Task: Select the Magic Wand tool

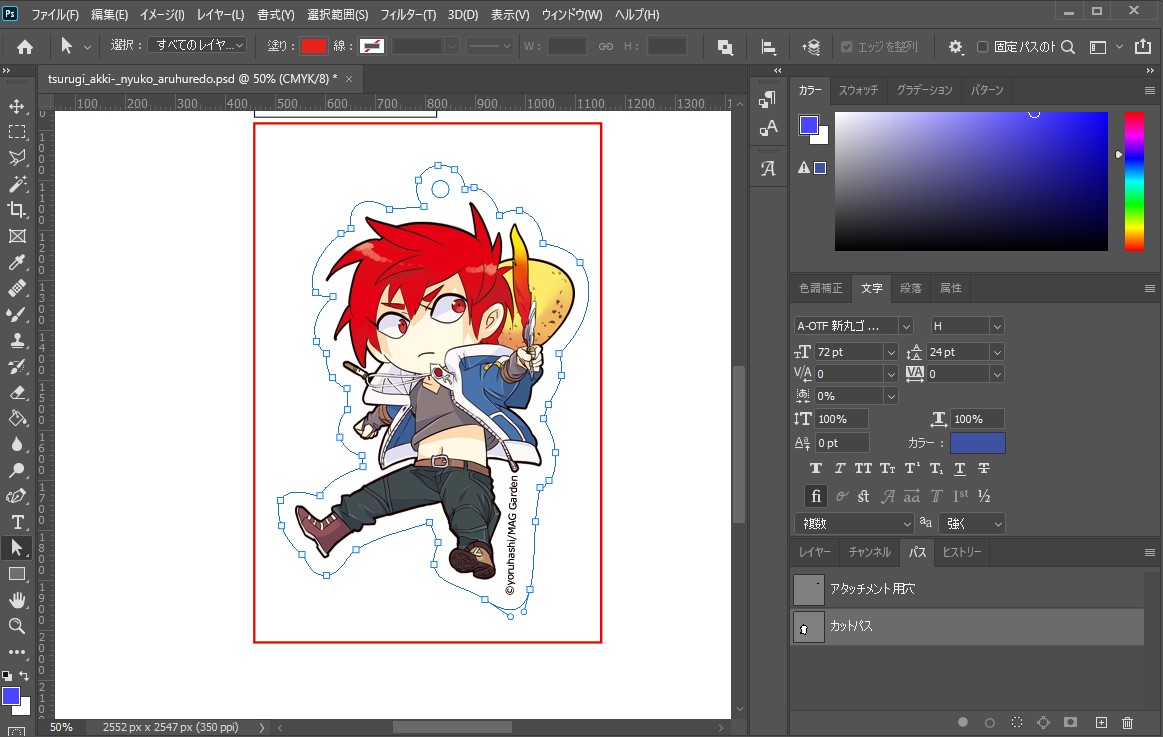Action: coord(16,184)
